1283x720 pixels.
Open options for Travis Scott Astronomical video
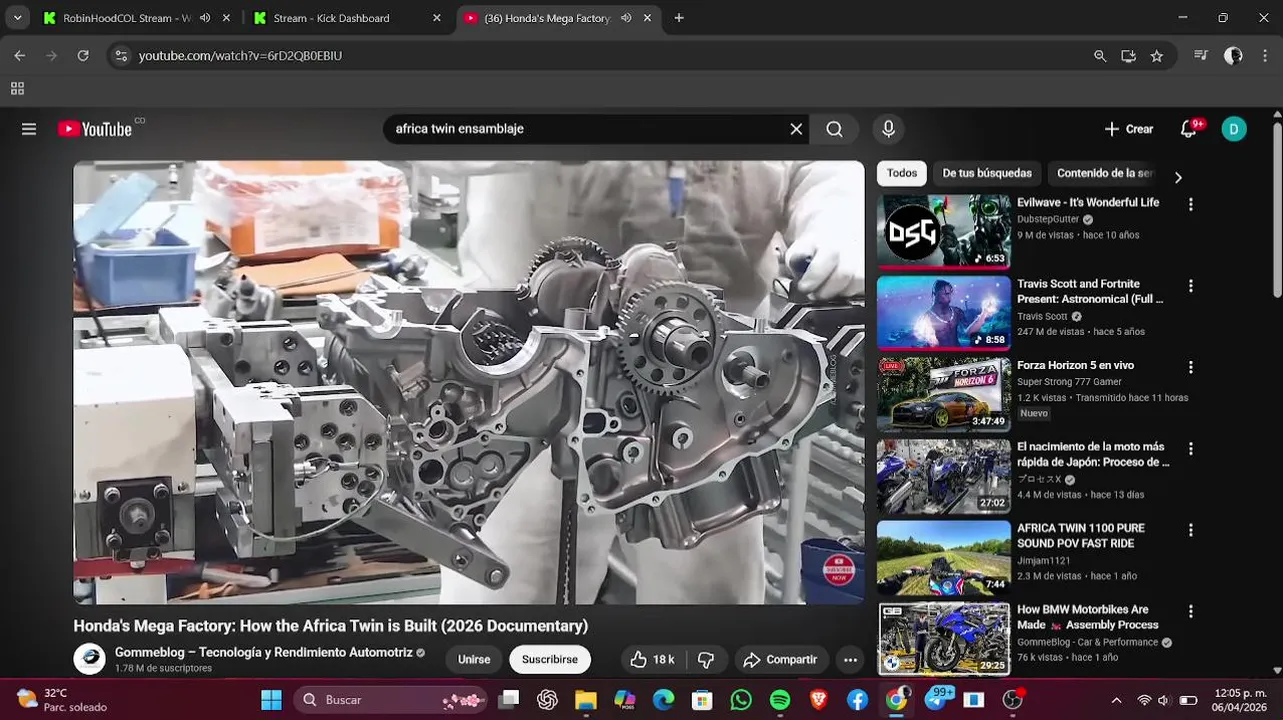click(1190, 286)
